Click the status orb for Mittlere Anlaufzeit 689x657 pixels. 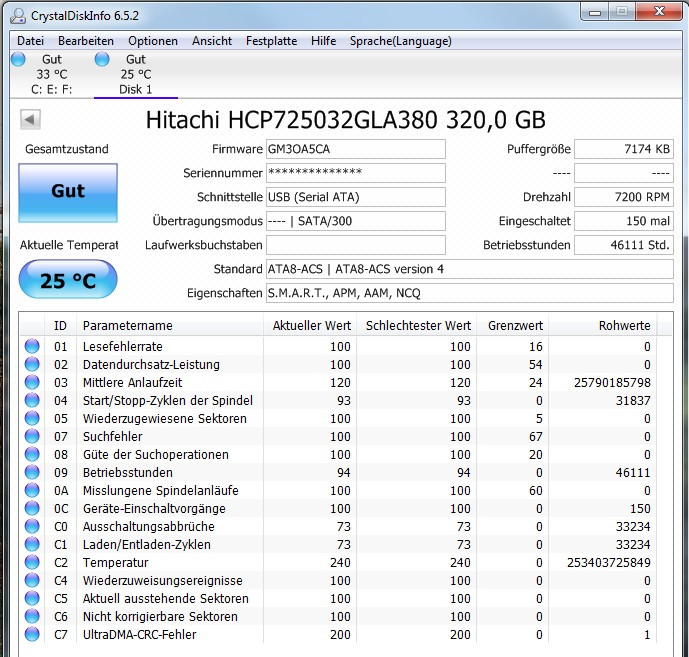click(32, 382)
